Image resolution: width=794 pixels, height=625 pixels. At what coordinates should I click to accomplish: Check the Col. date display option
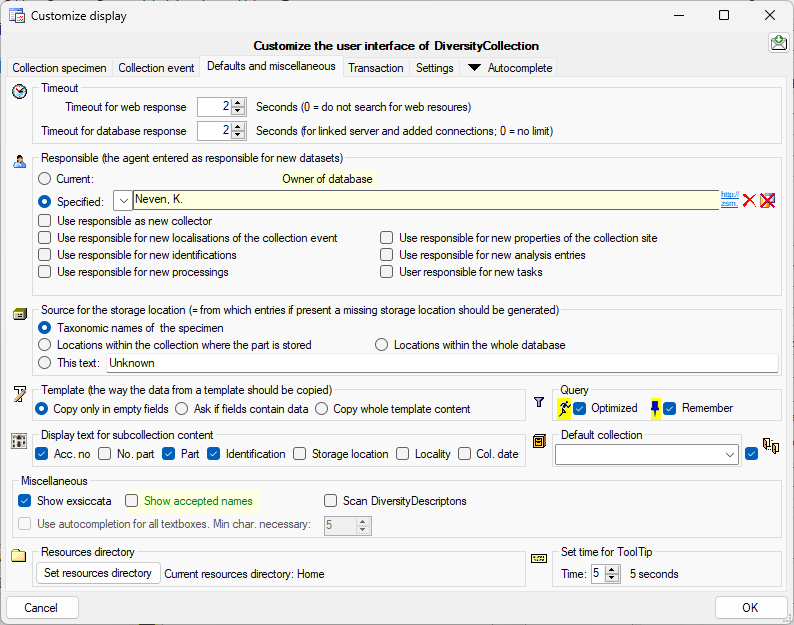(464, 454)
